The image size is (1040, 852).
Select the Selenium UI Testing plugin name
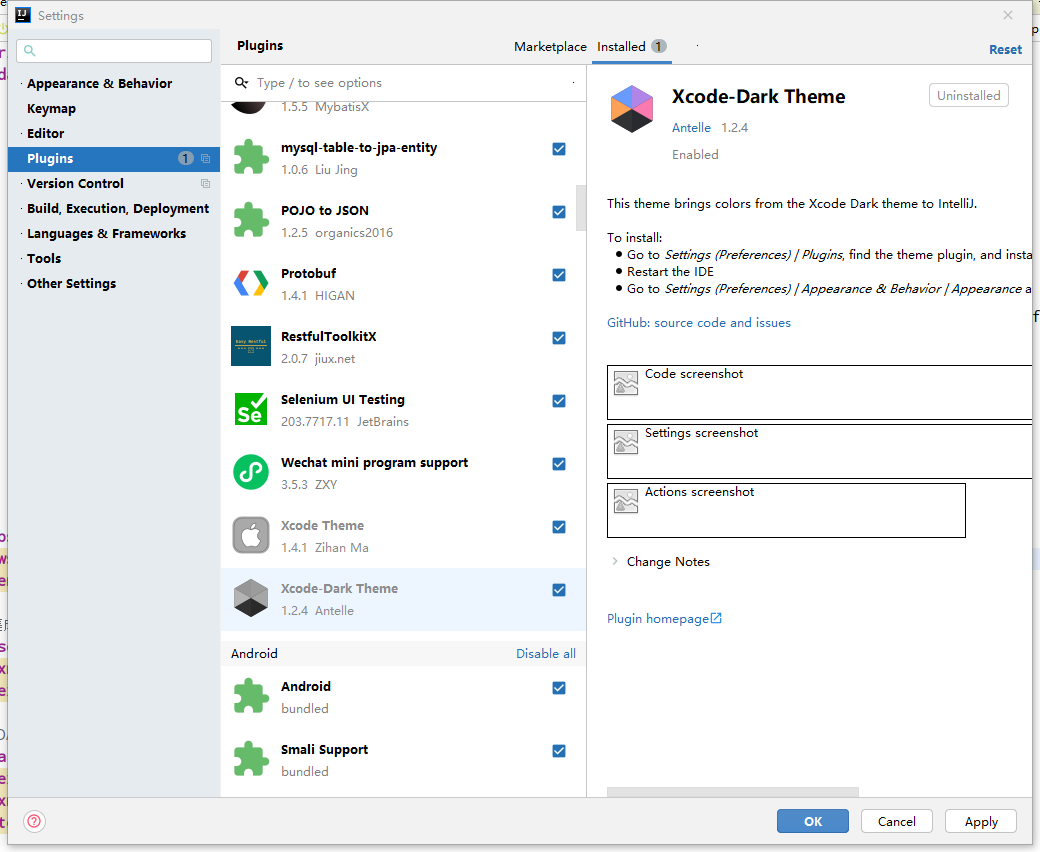(343, 400)
